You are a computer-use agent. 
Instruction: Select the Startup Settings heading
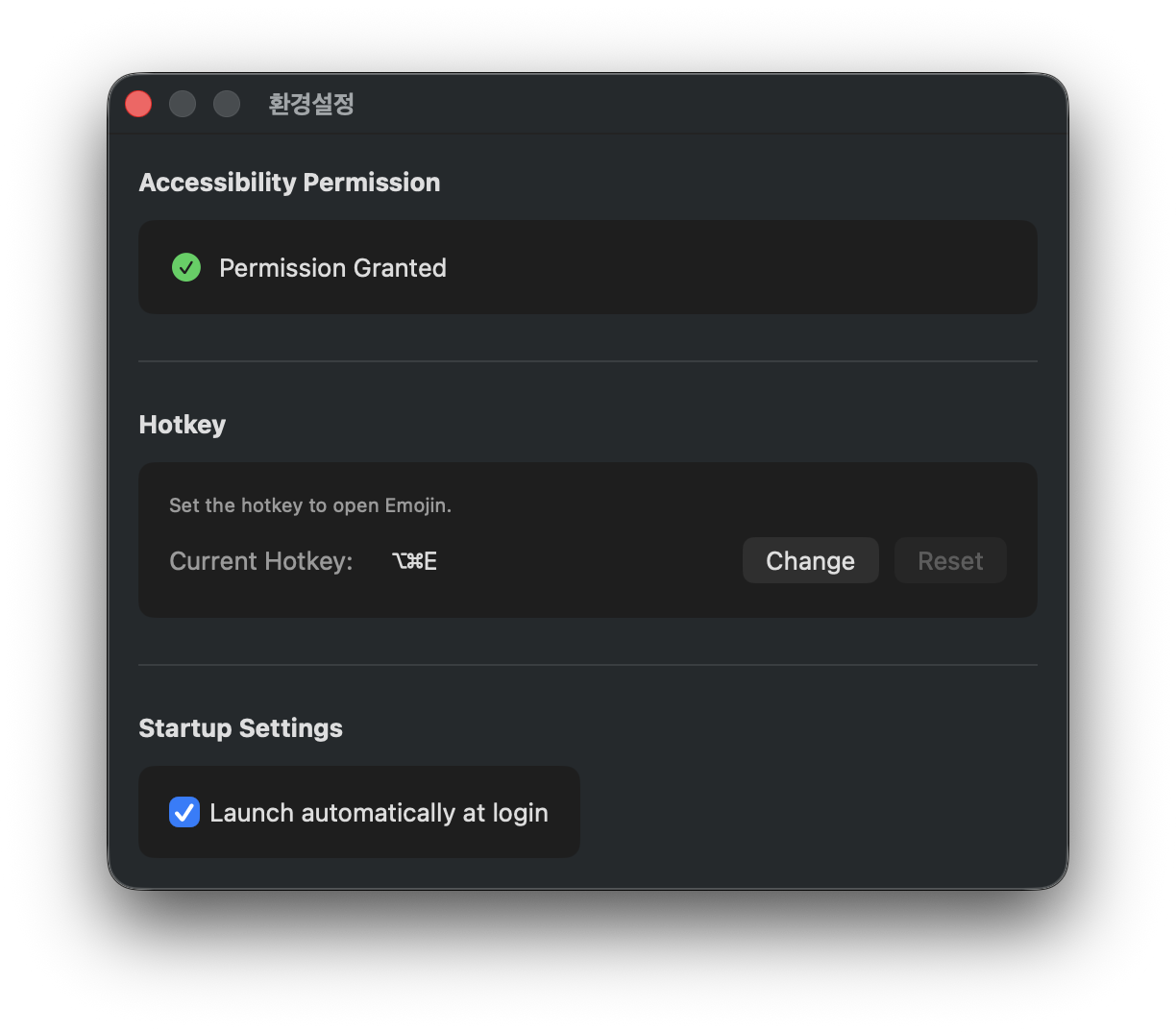coord(240,727)
